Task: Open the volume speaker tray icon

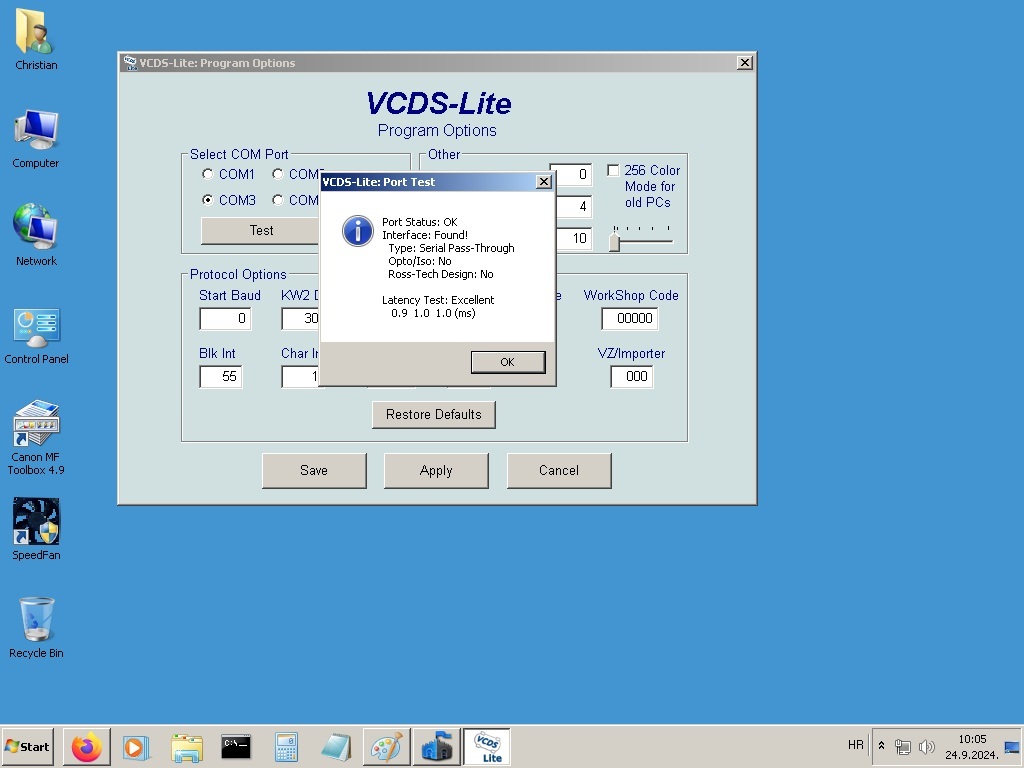Action: [x=926, y=746]
